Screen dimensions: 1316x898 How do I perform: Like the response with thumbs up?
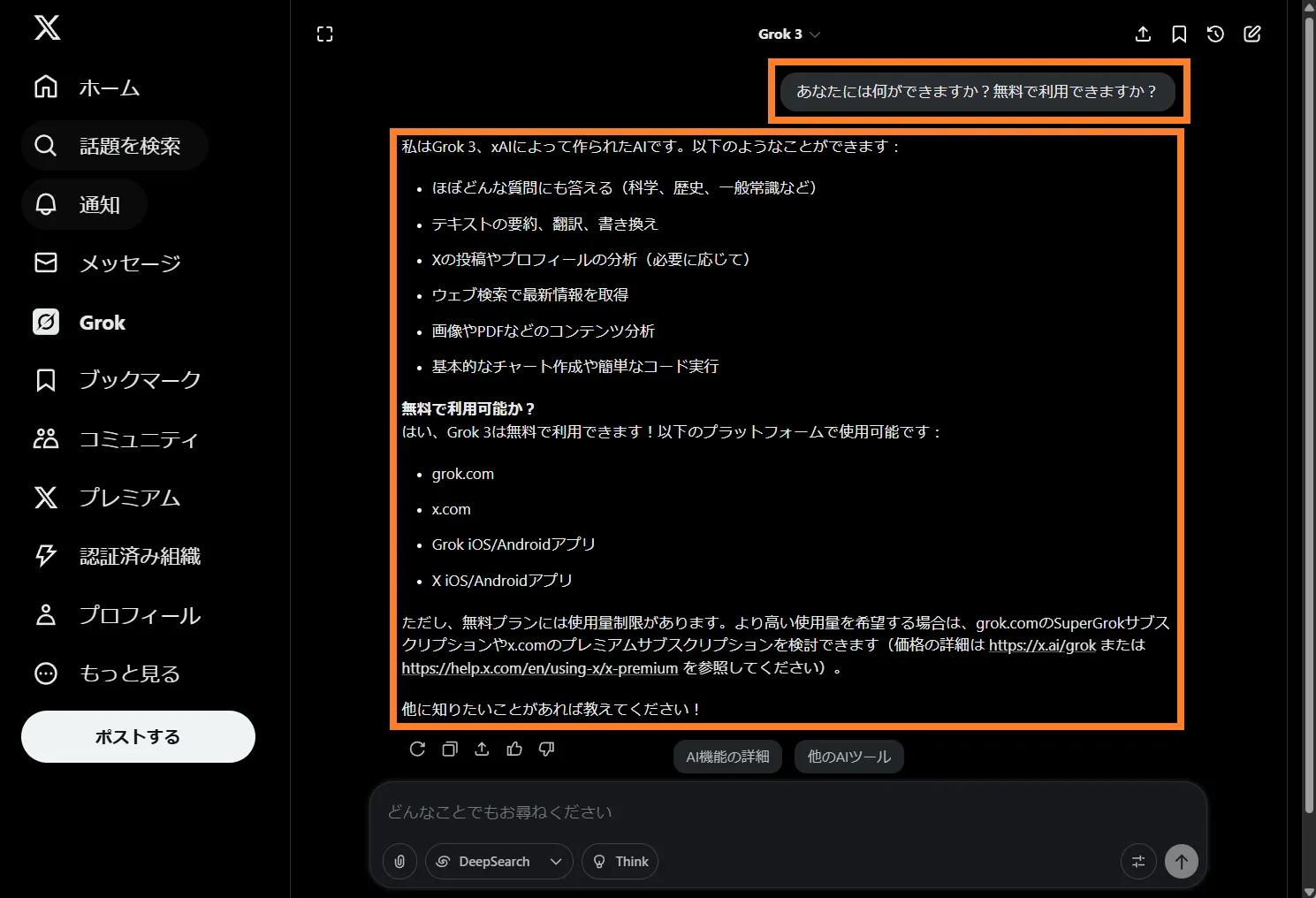pos(514,749)
